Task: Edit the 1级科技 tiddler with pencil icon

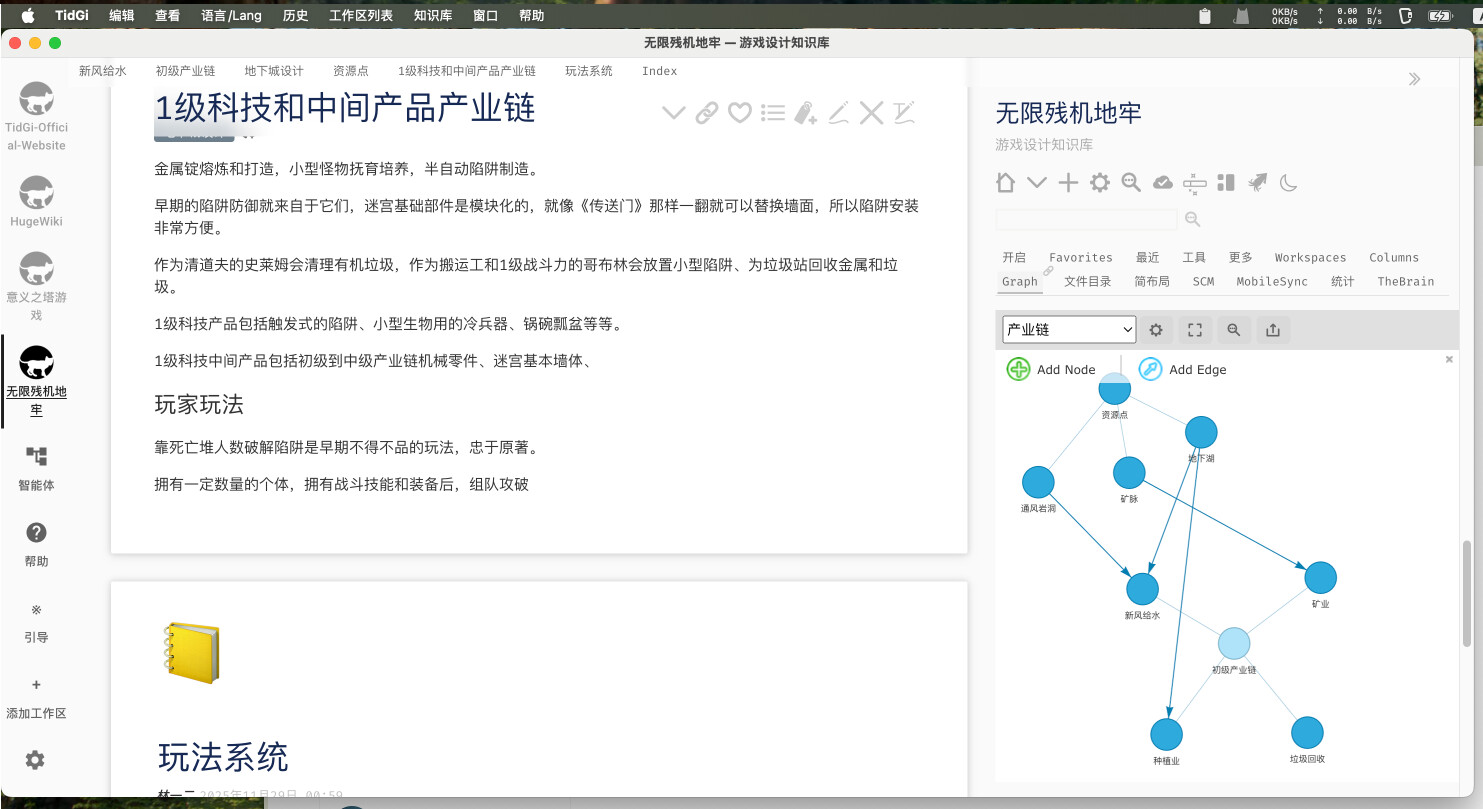Action: (x=838, y=113)
